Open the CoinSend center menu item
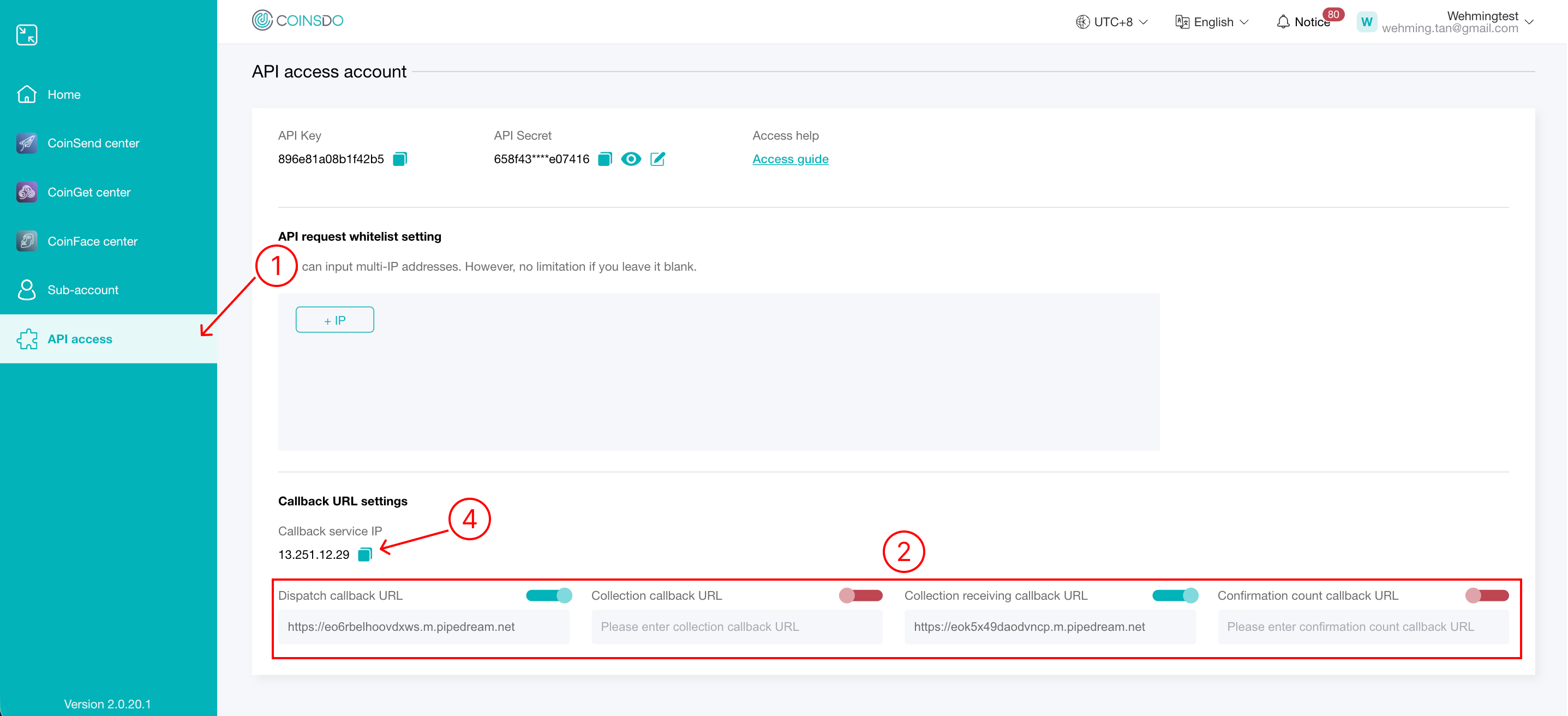Viewport: 1568px width, 716px height. coord(93,143)
